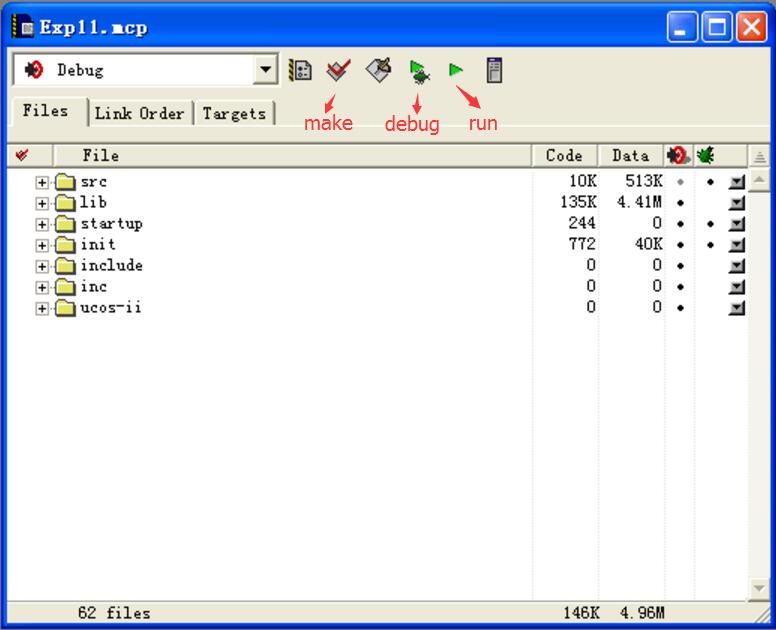
Task: Click the header files popup column icon
Action: tap(760, 157)
